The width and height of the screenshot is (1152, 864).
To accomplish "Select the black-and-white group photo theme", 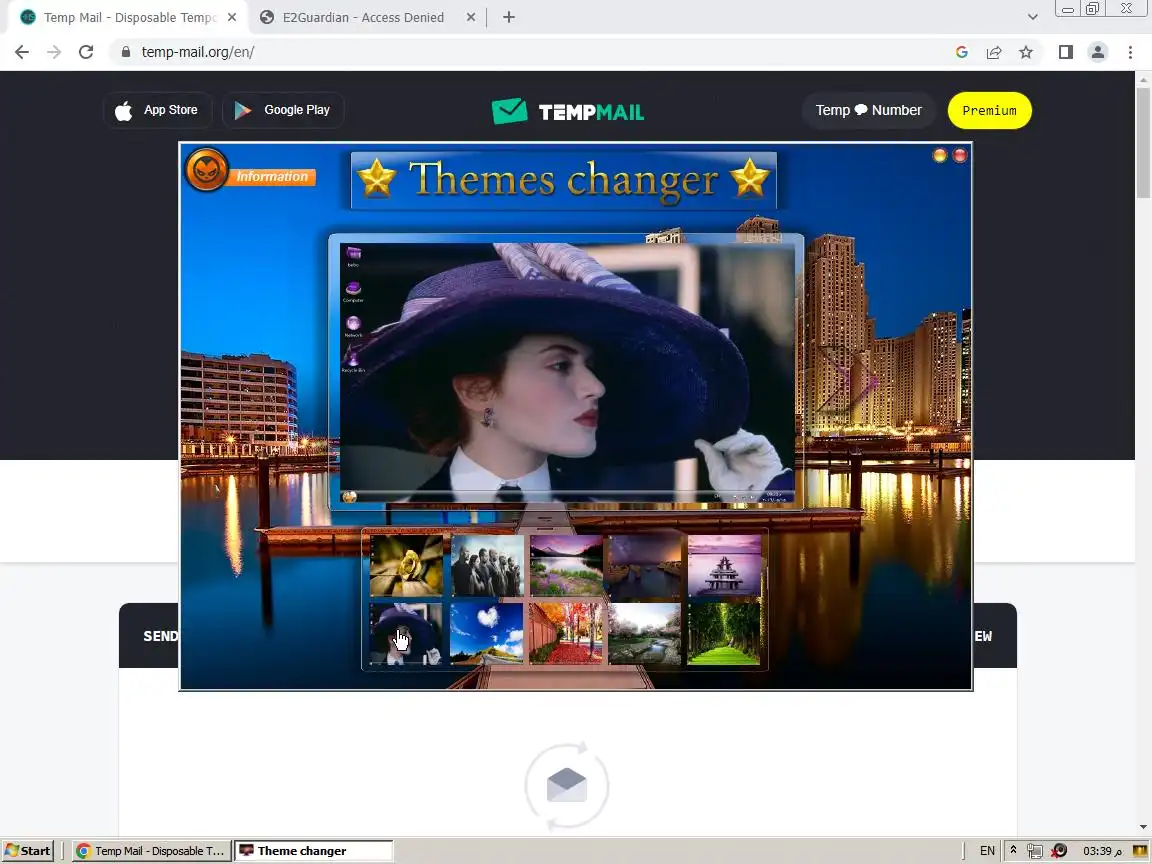I will click(486, 565).
